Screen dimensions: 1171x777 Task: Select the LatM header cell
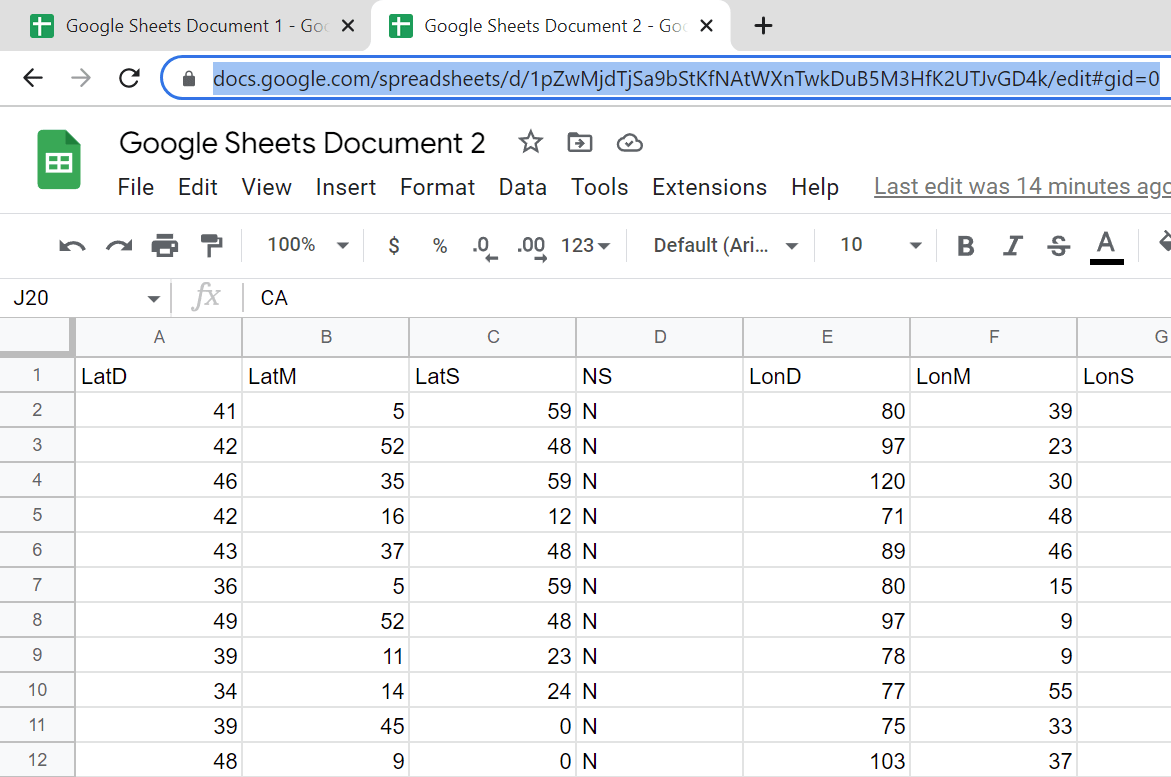326,375
